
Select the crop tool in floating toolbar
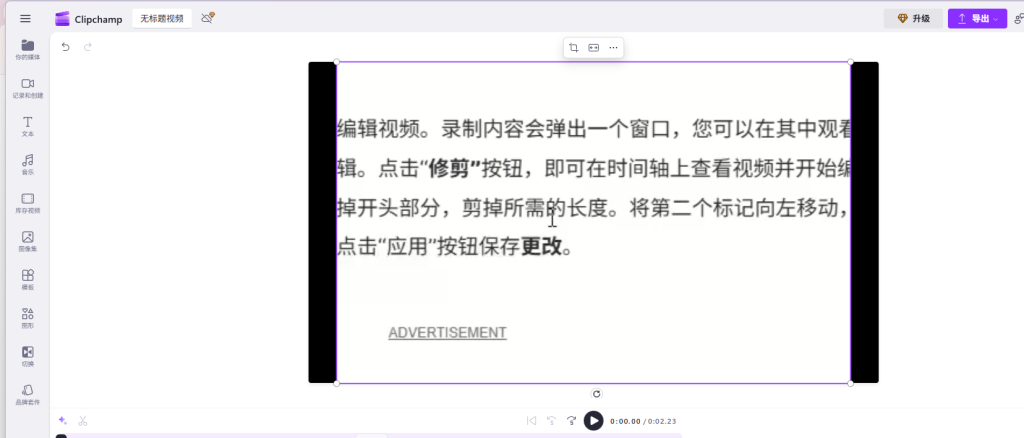tap(573, 48)
